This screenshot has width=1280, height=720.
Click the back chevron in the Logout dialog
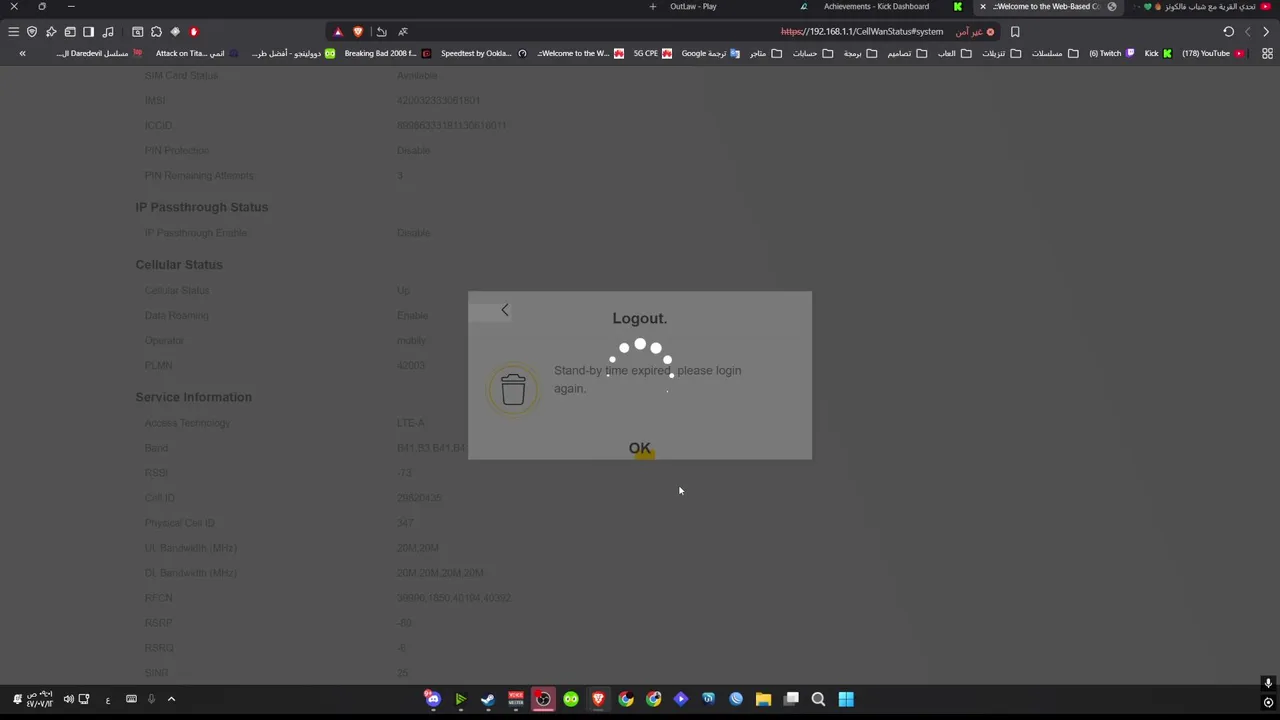coord(505,310)
